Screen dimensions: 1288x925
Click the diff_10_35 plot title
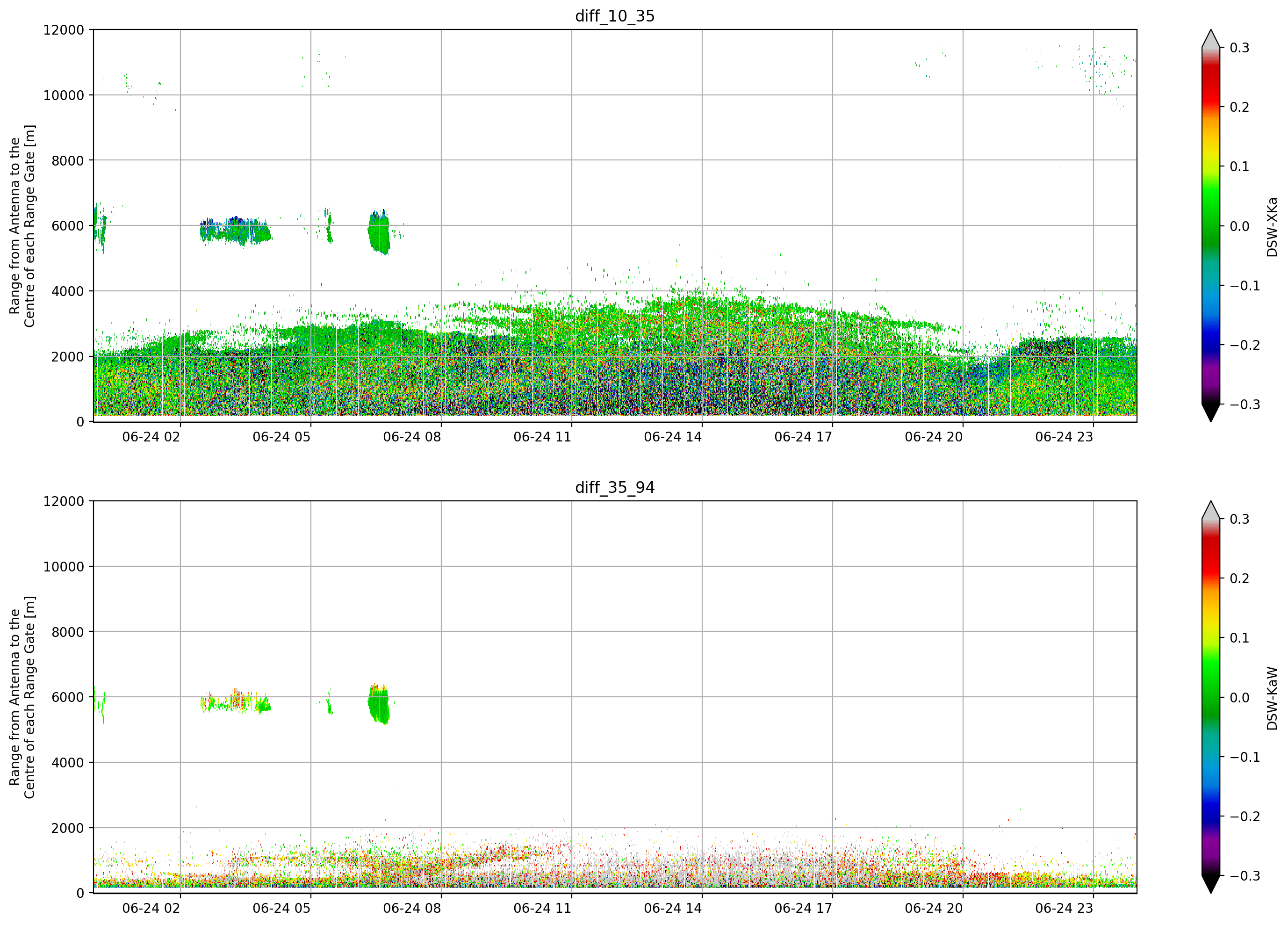[x=615, y=16]
